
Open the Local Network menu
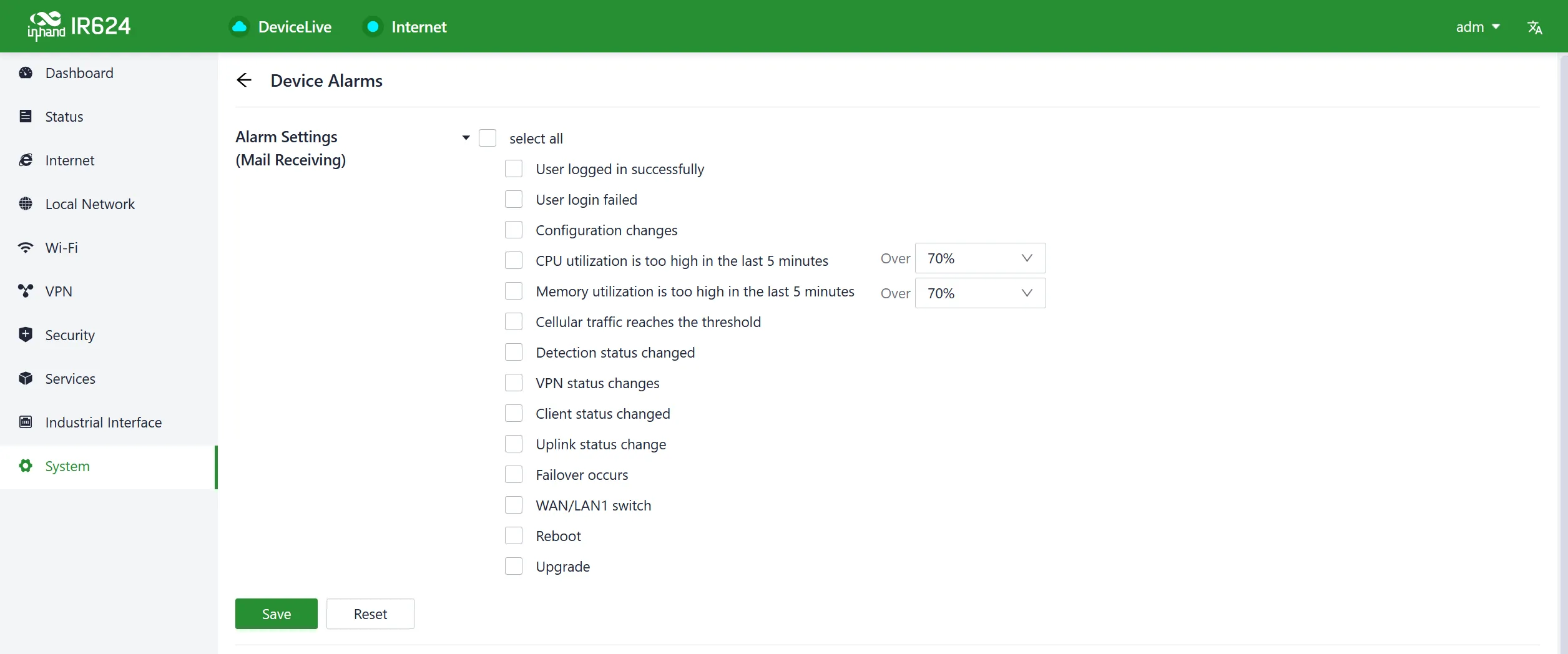click(109, 204)
